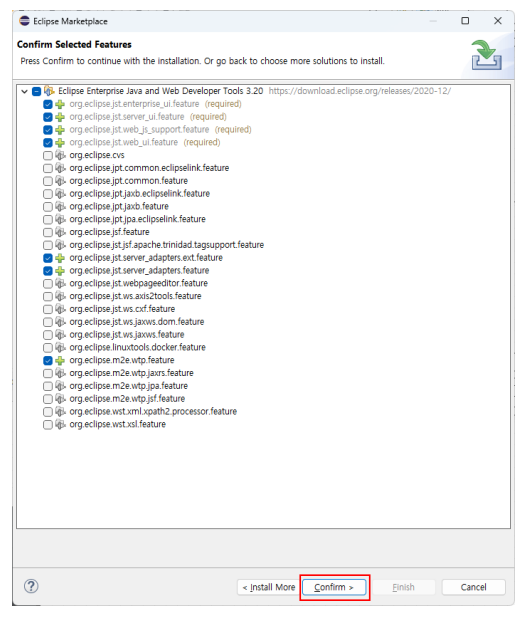Click the enterprise_ui.feature required checkbox
The width and height of the screenshot is (522, 617).
(48, 104)
